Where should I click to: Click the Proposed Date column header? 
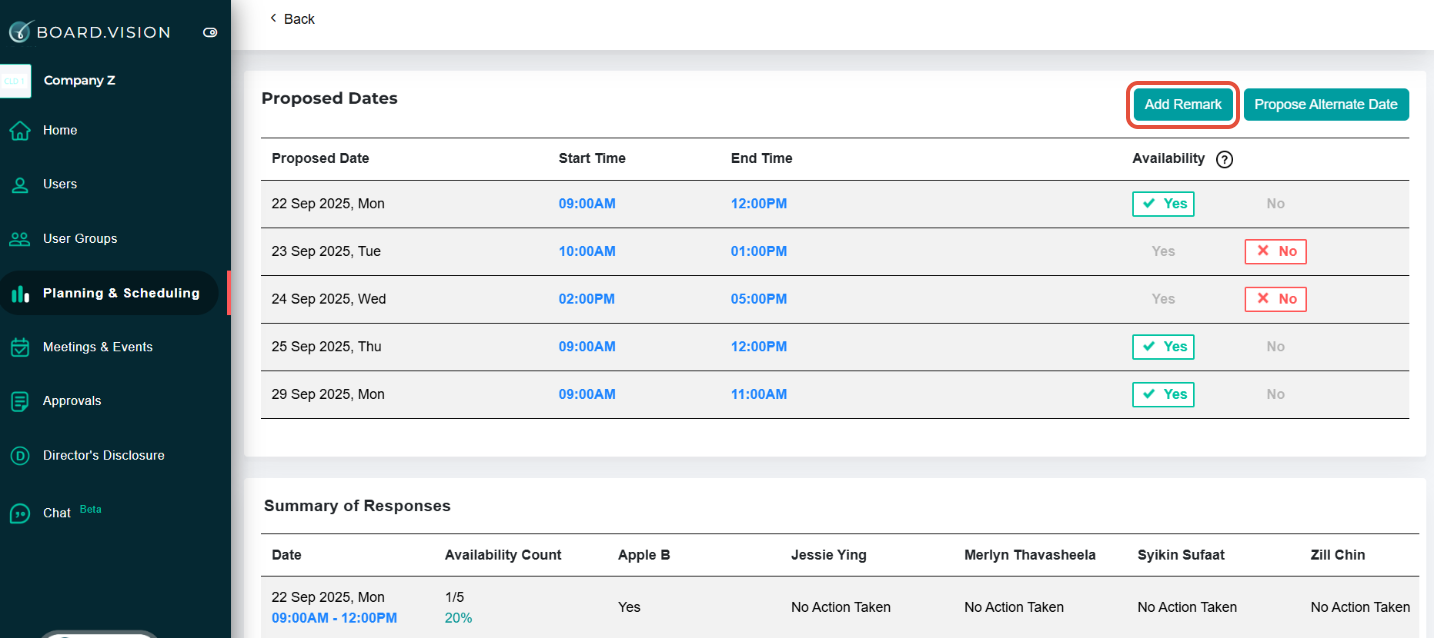point(320,158)
